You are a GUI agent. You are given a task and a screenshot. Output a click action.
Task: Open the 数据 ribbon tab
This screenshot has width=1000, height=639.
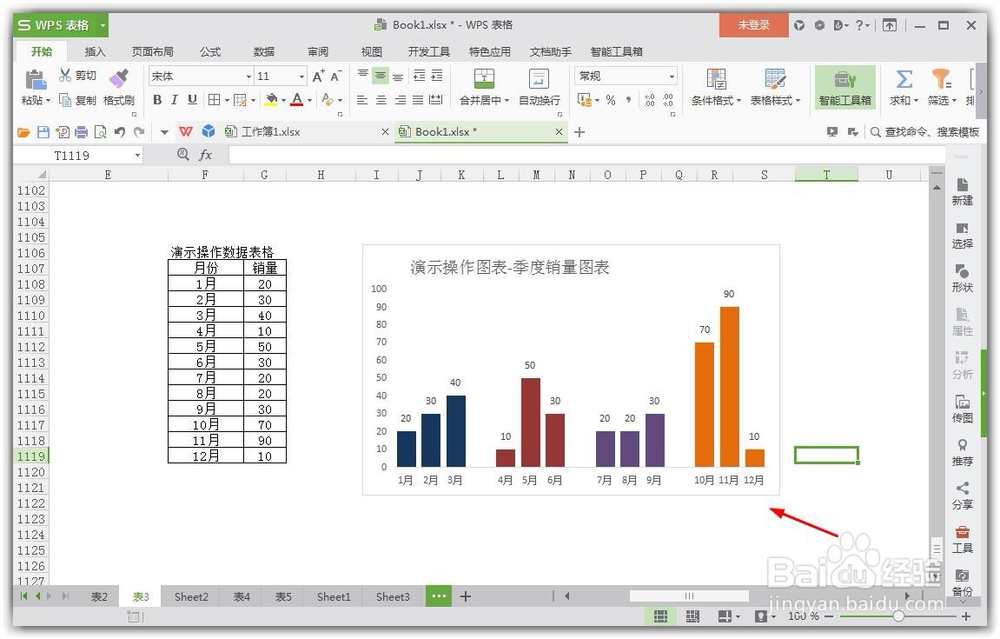click(263, 52)
